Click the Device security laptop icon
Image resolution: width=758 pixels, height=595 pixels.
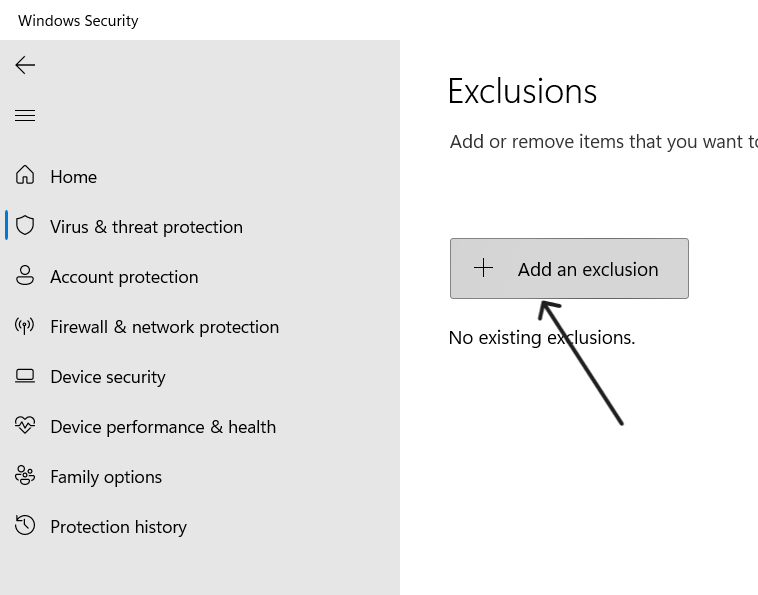(x=25, y=376)
